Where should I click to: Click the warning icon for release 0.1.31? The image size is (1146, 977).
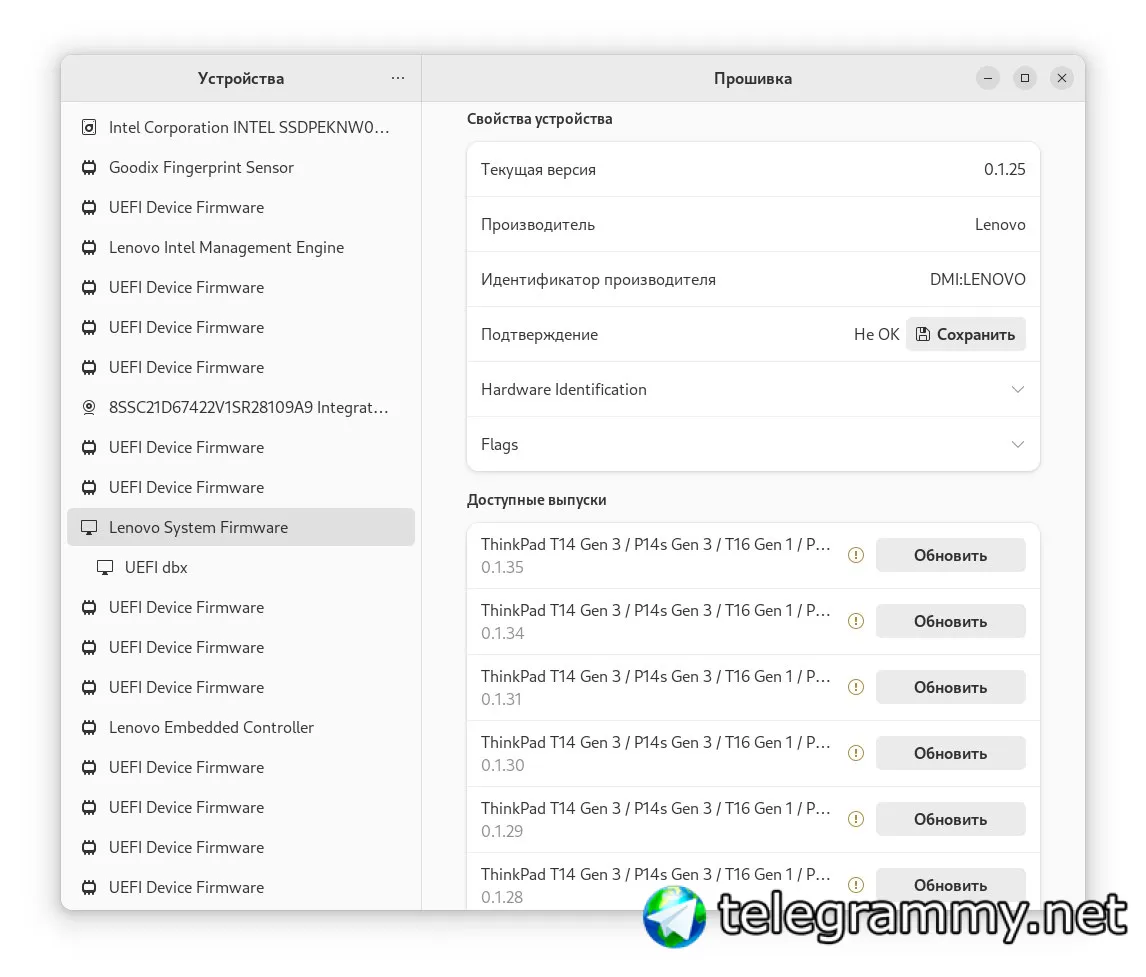click(x=856, y=687)
